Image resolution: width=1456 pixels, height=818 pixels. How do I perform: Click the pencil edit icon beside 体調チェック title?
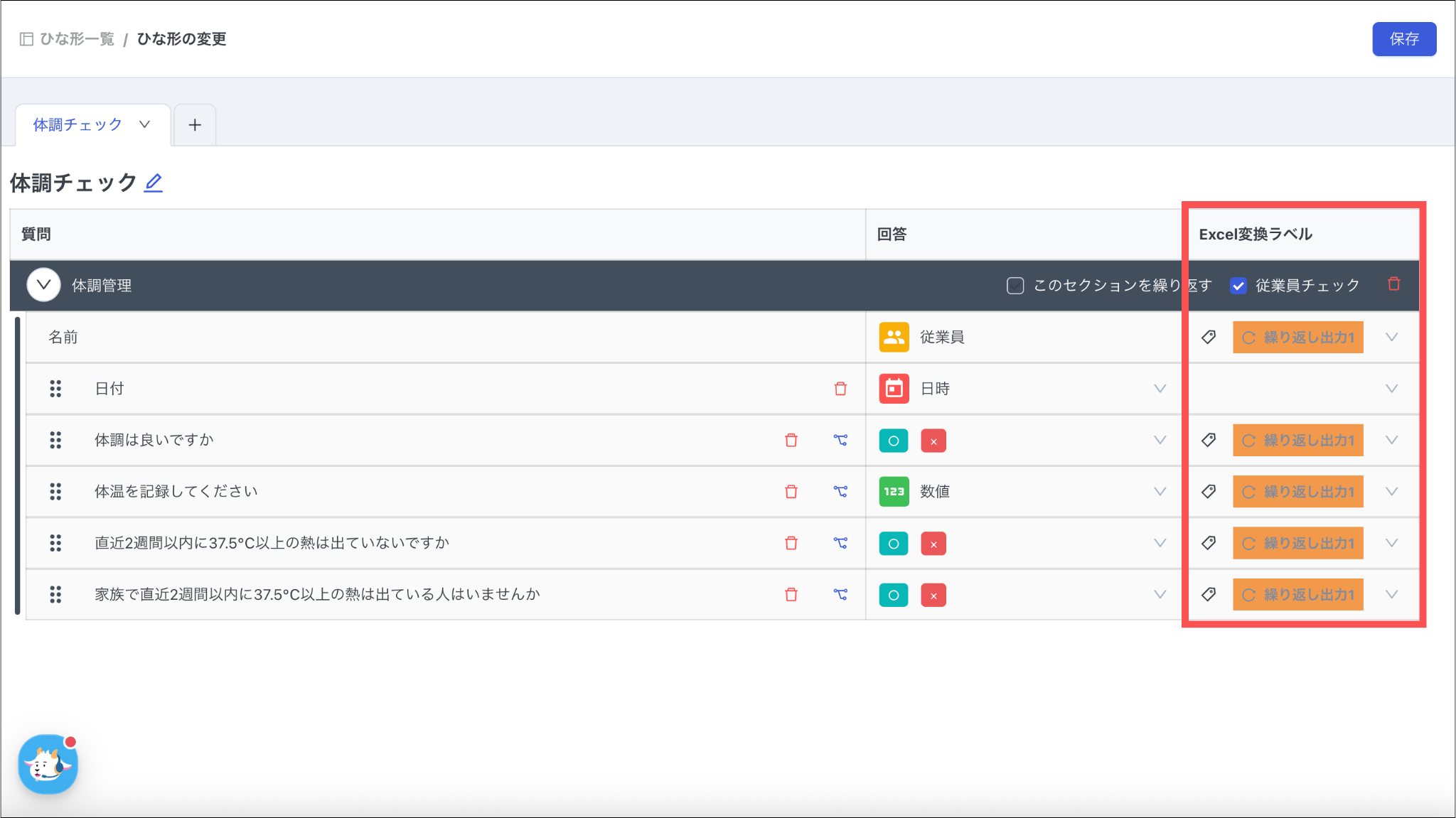pos(154,183)
